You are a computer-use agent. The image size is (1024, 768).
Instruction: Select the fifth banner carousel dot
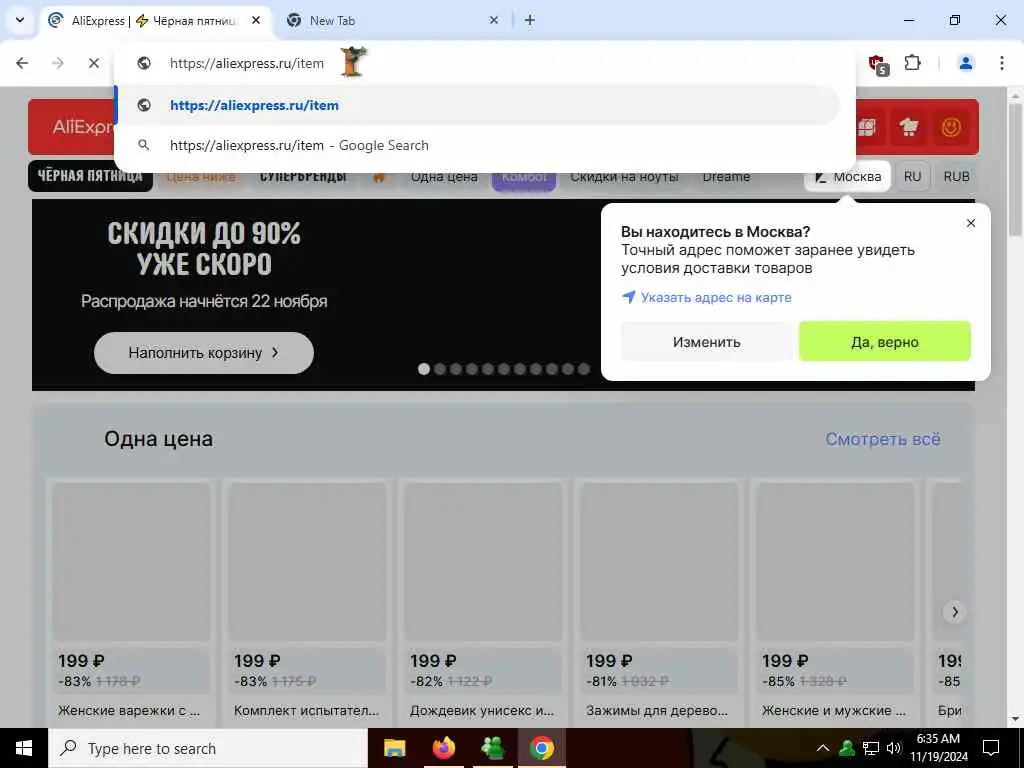click(488, 369)
